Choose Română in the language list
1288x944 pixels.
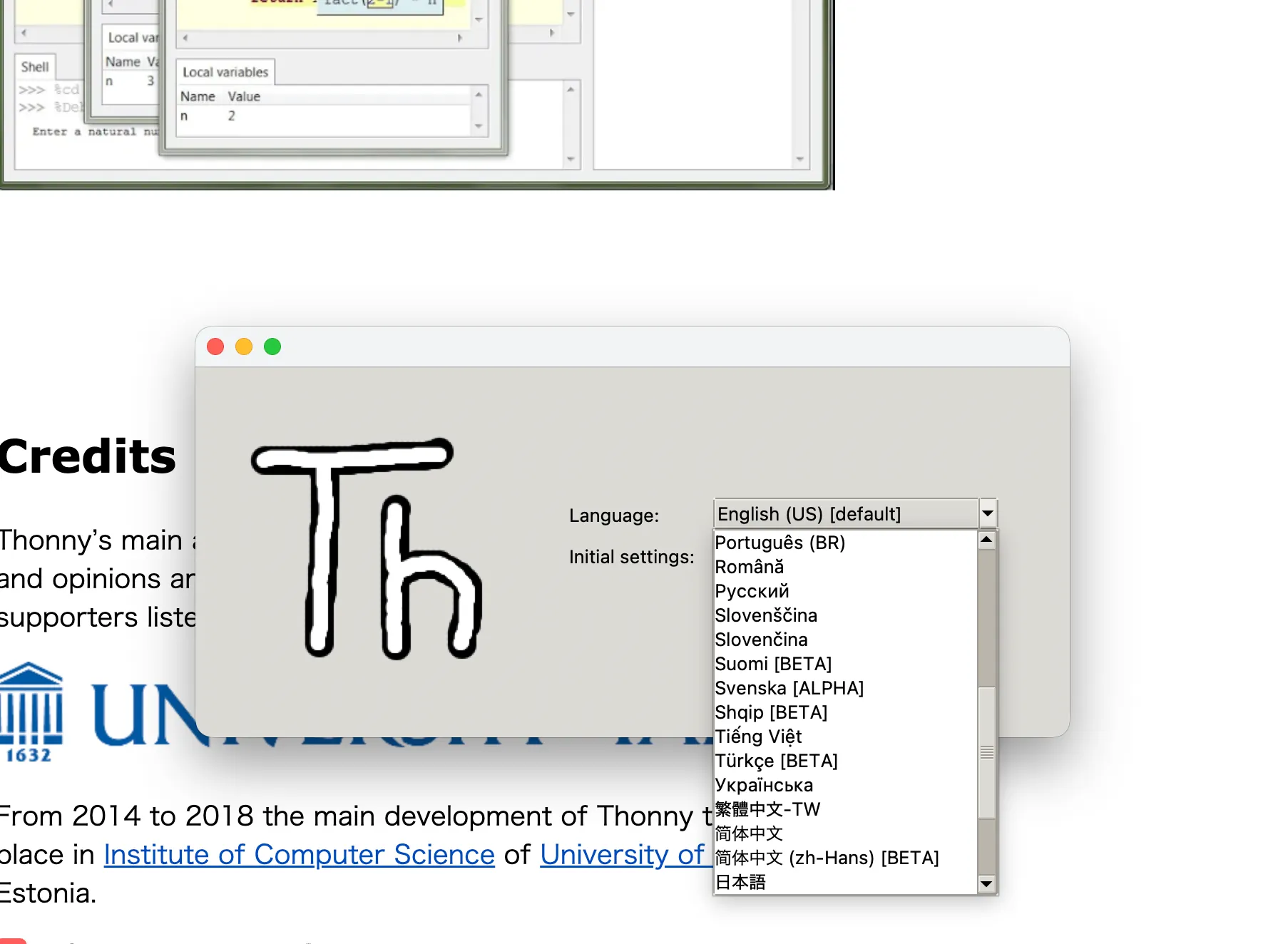749,568
